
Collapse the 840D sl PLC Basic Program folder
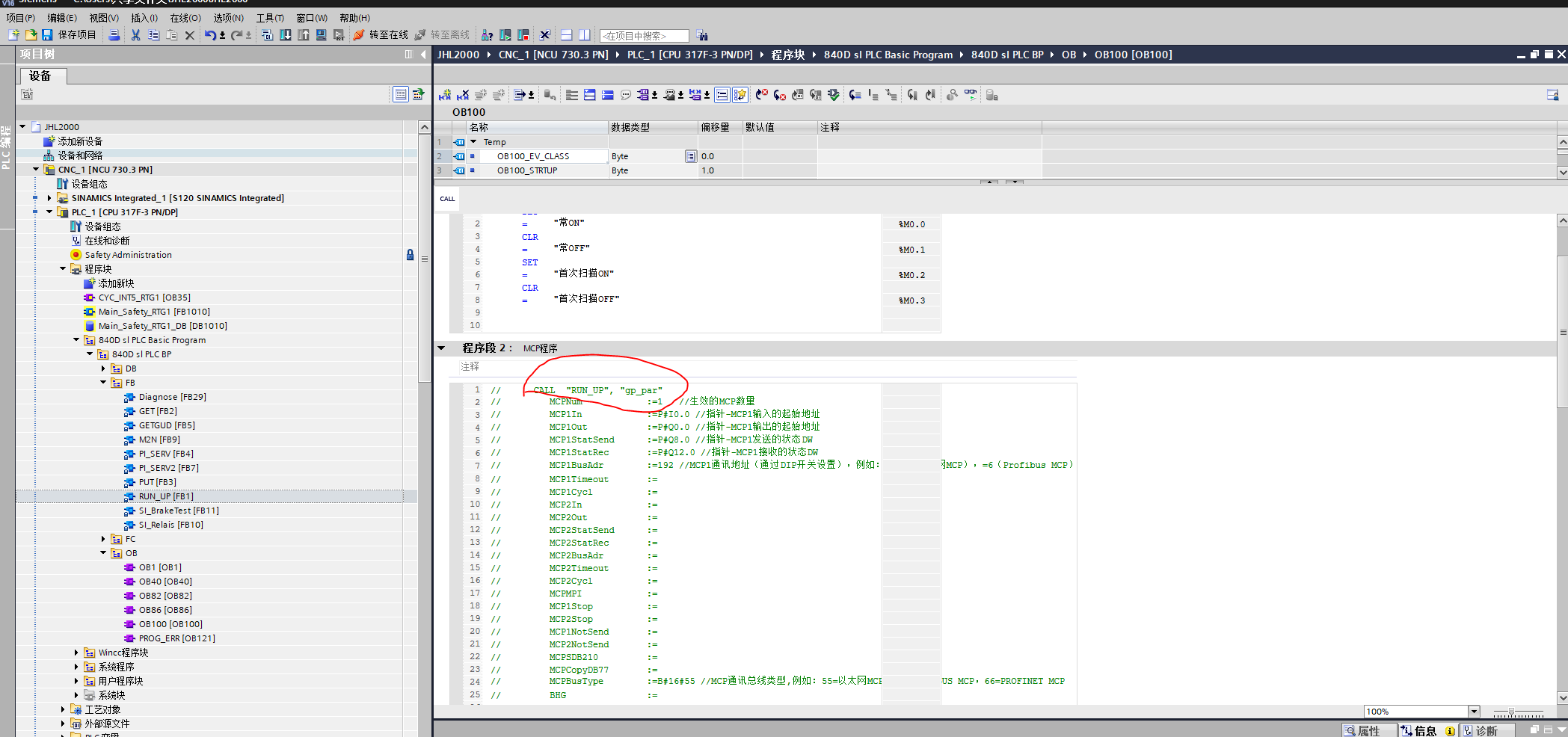pos(76,339)
